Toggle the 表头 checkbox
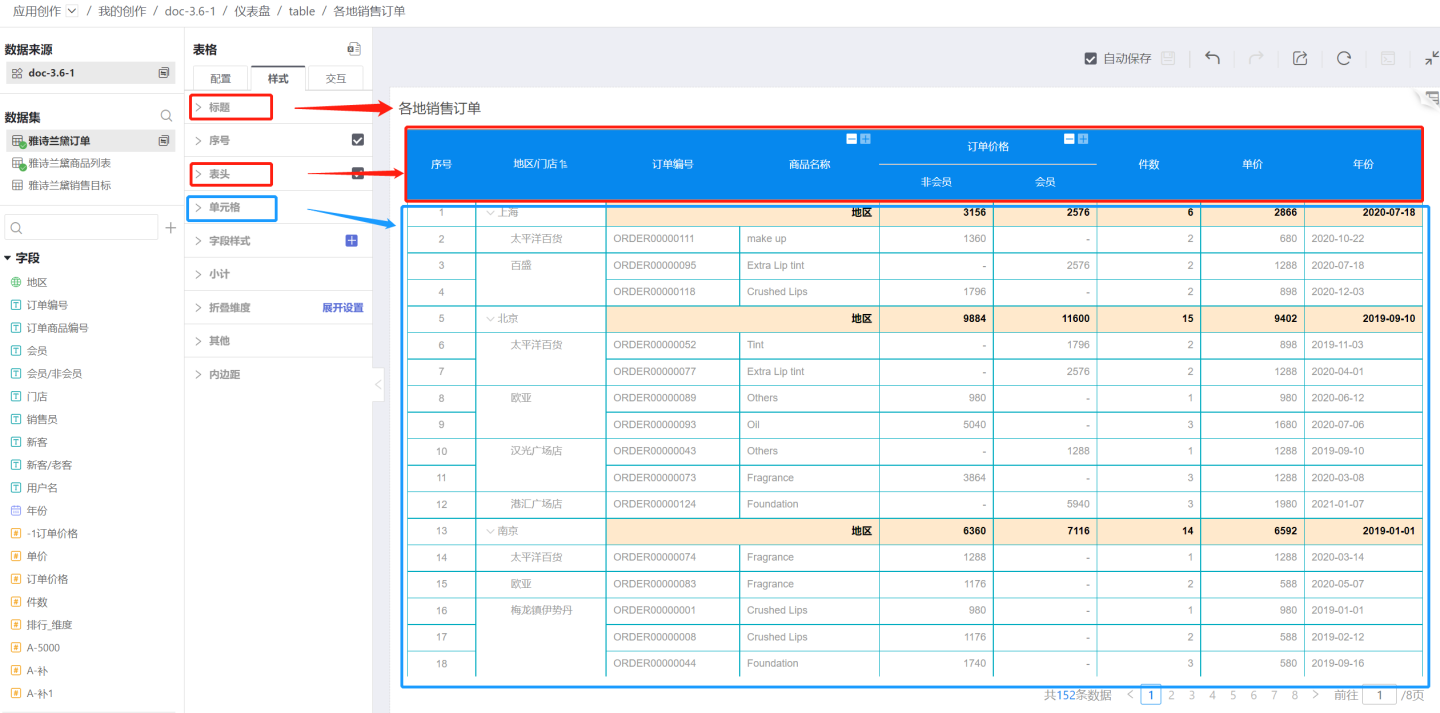 point(357,174)
